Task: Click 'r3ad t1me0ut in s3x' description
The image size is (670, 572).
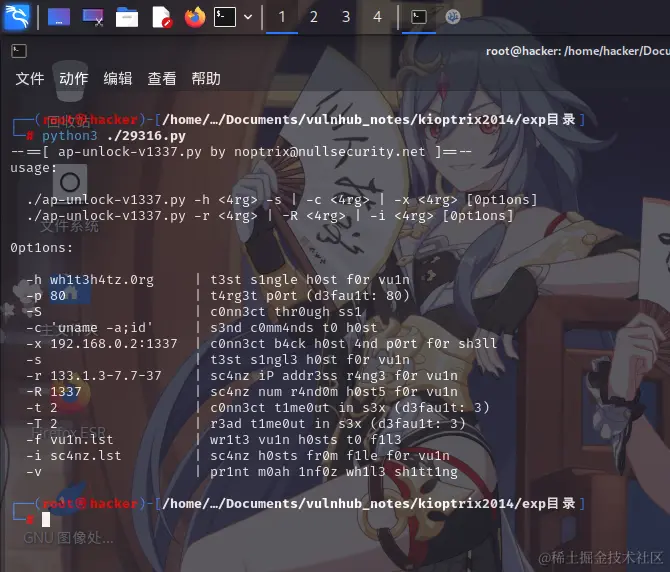Action: 338,424
